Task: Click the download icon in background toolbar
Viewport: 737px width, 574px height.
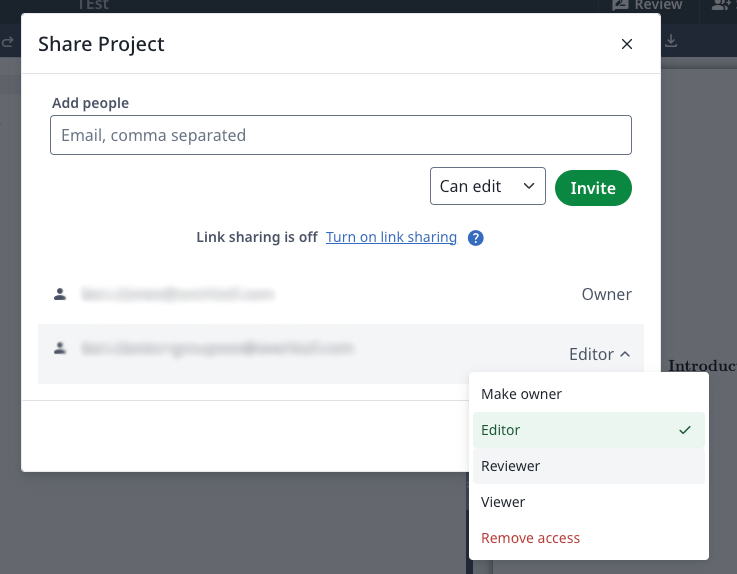Action: click(x=671, y=41)
